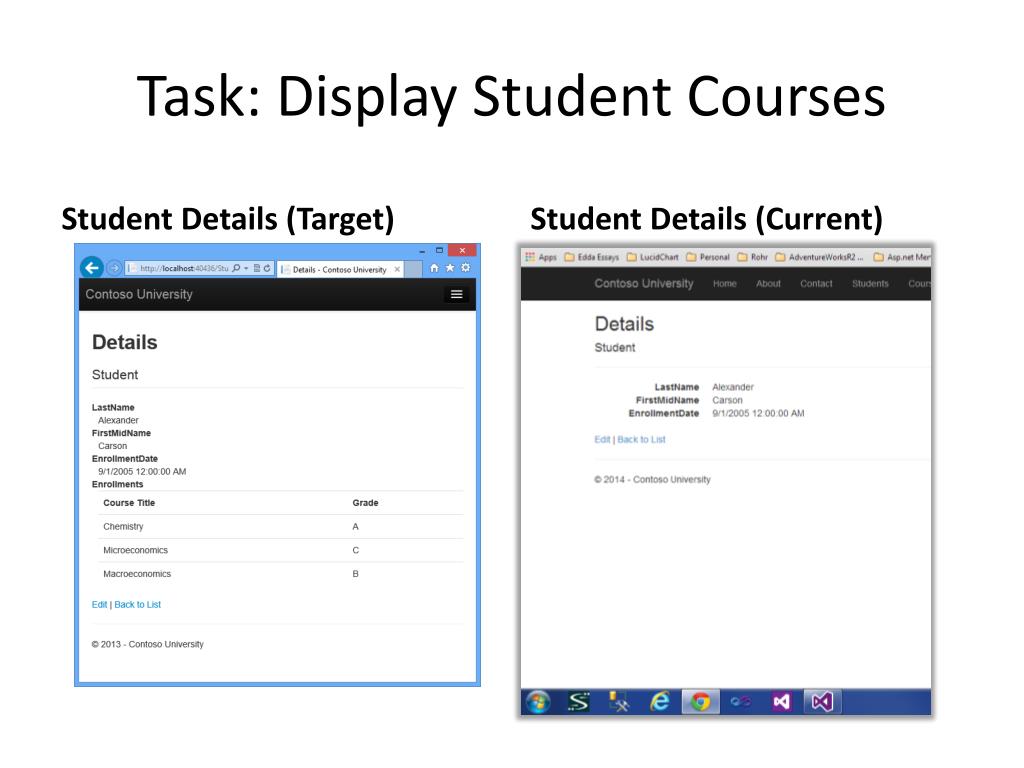This screenshot has height=768, width=1024.
Task: Open the infinity-symbol app in the taskbar
Action: click(x=741, y=702)
